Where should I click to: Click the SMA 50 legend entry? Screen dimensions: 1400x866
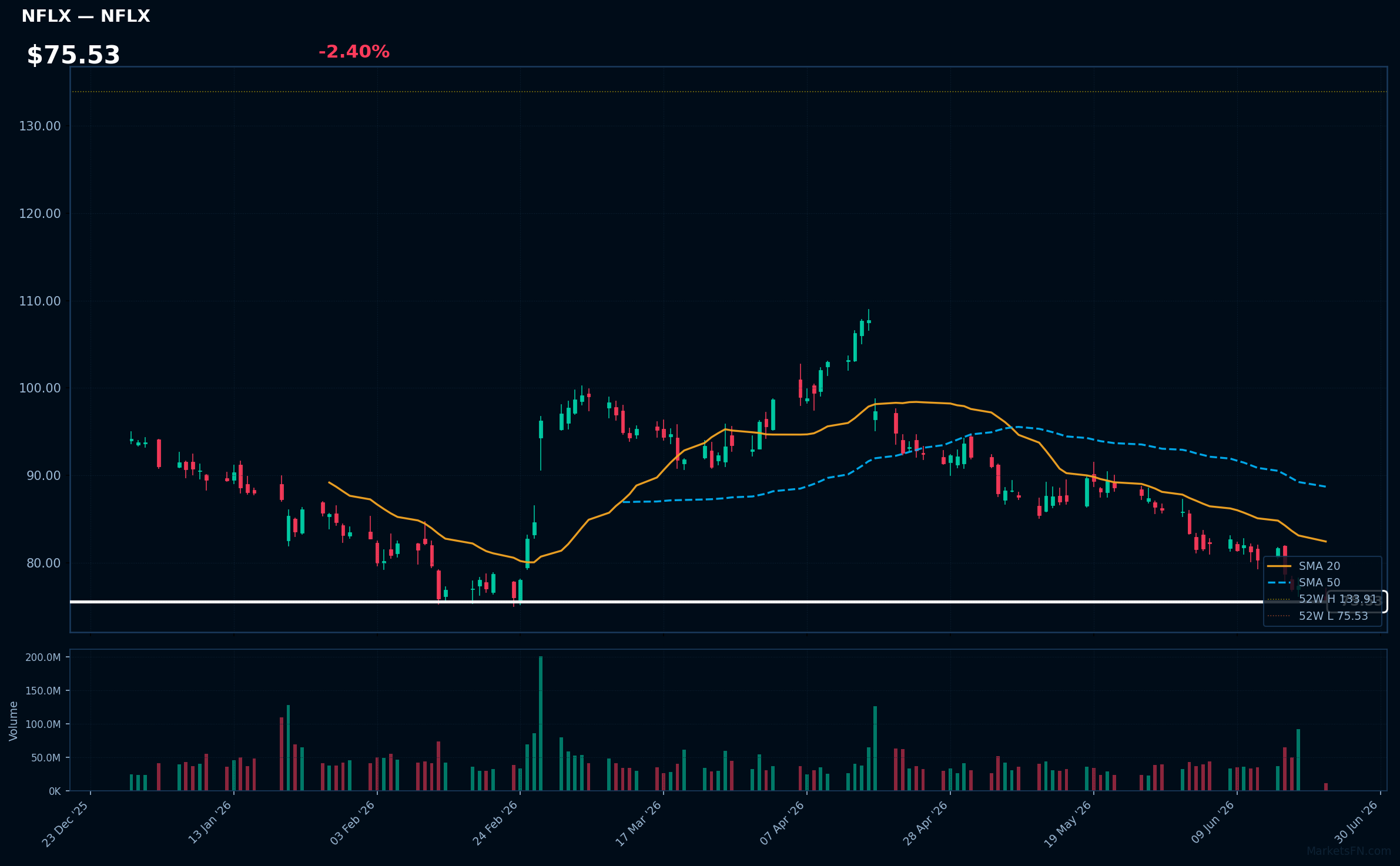click(x=1304, y=583)
